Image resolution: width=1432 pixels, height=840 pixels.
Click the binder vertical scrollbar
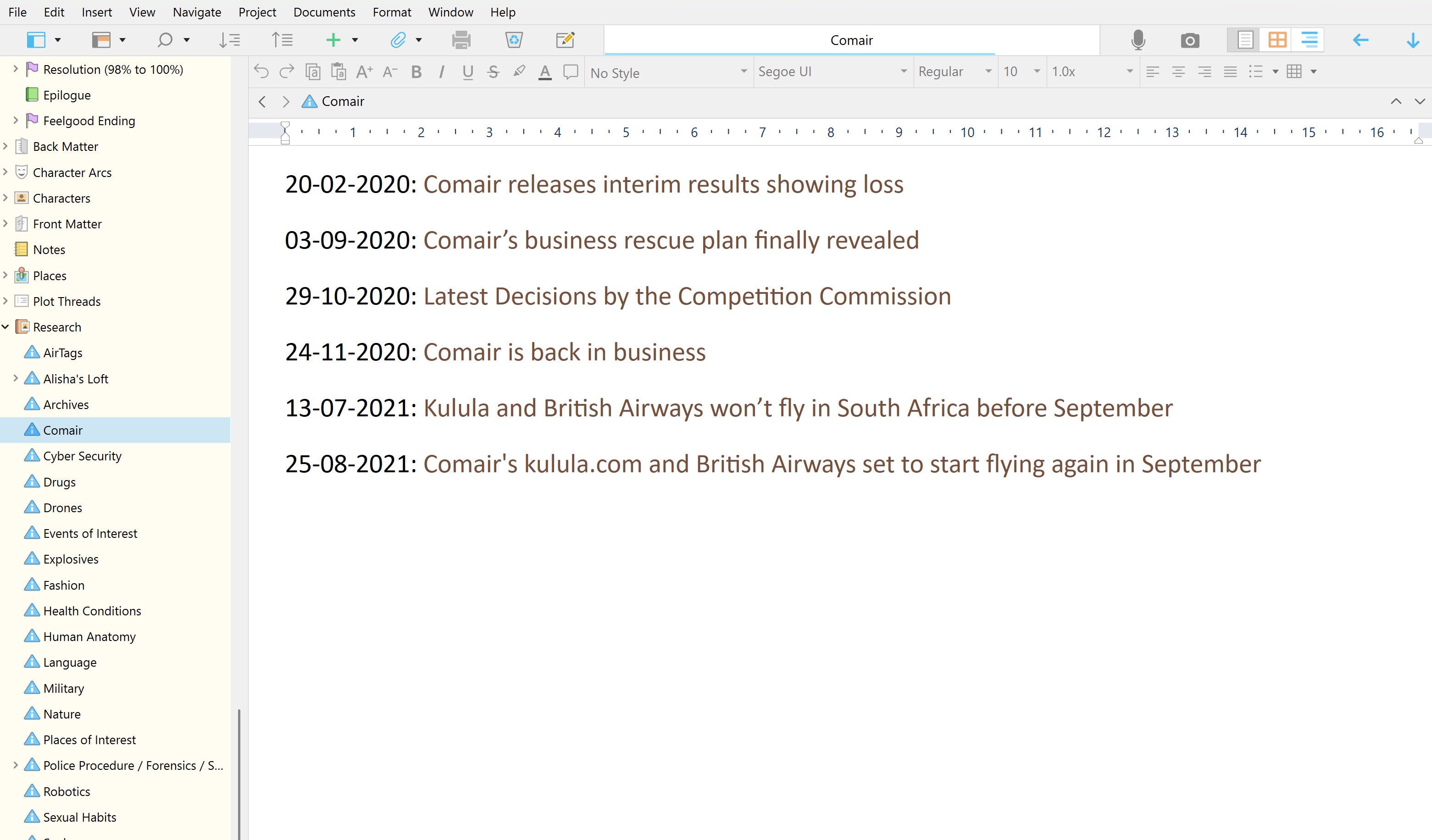tap(239, 774)
